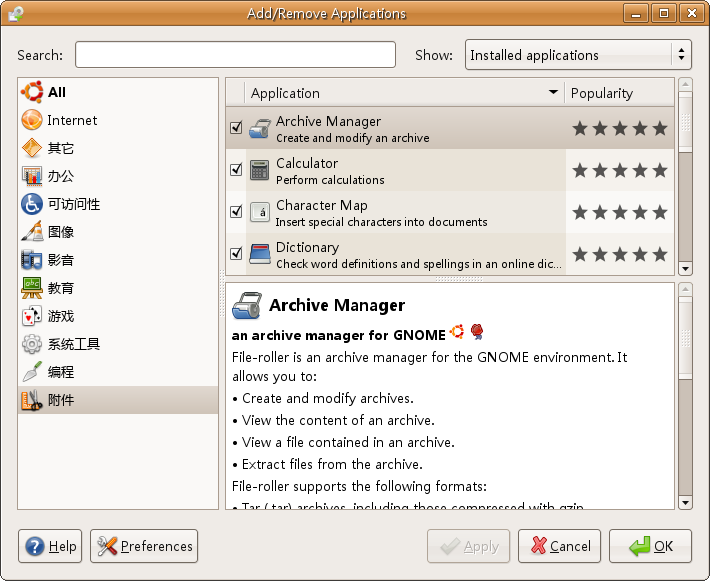Select the 系统工具 category label
710x581 pixels.
[x=74, y=344]
